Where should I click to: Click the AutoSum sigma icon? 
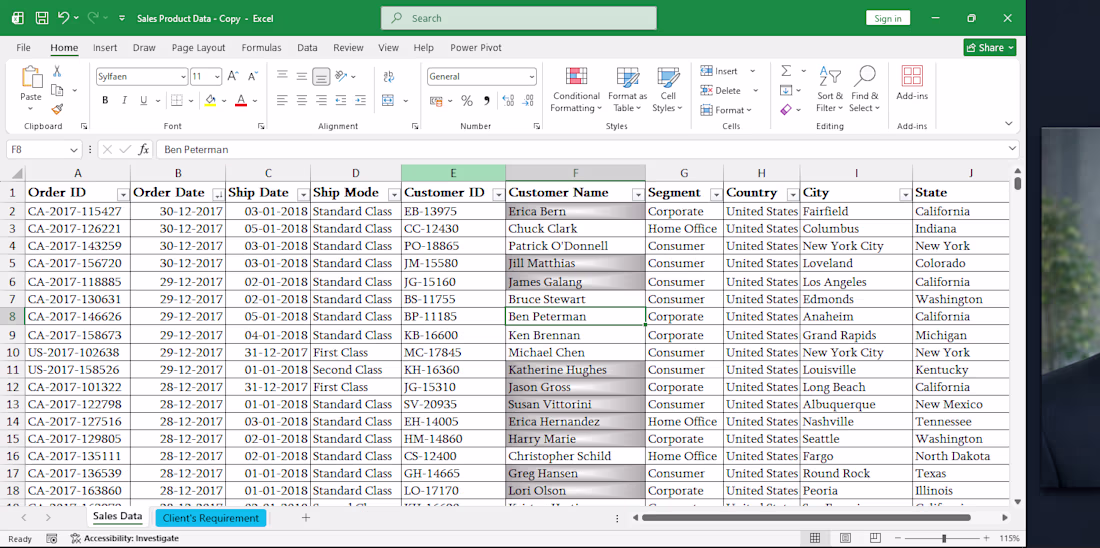coord(786,71)
